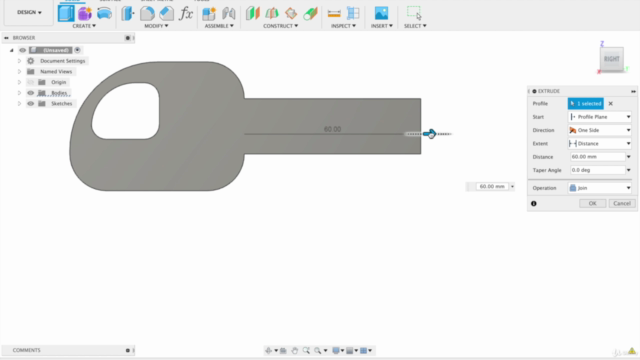The width and height of the screenshot is (640, 360).
Task: Collapse the Unsaved root node
Action: [11, 50]
